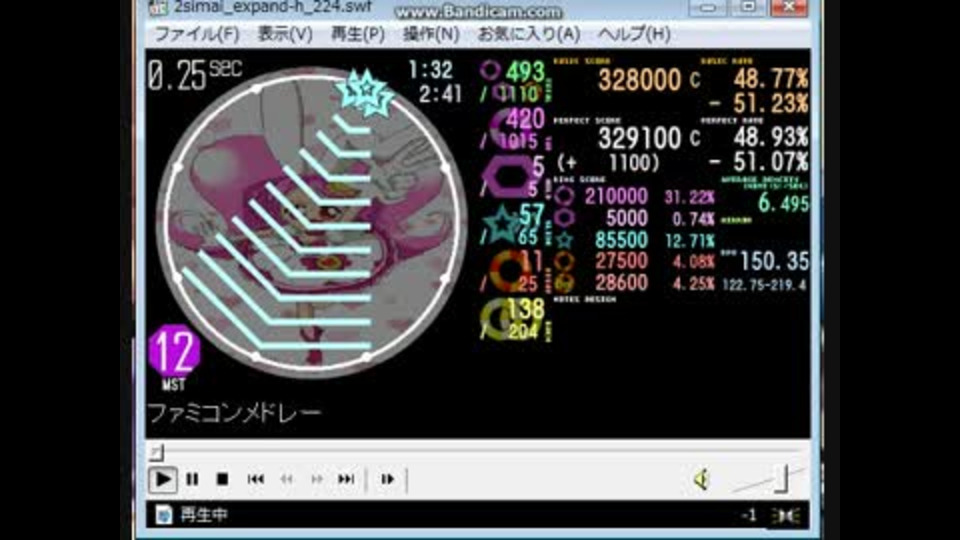Click the 210000 tap score value
Viewport: 960px width, 540px height.
[x=615, y=196]
